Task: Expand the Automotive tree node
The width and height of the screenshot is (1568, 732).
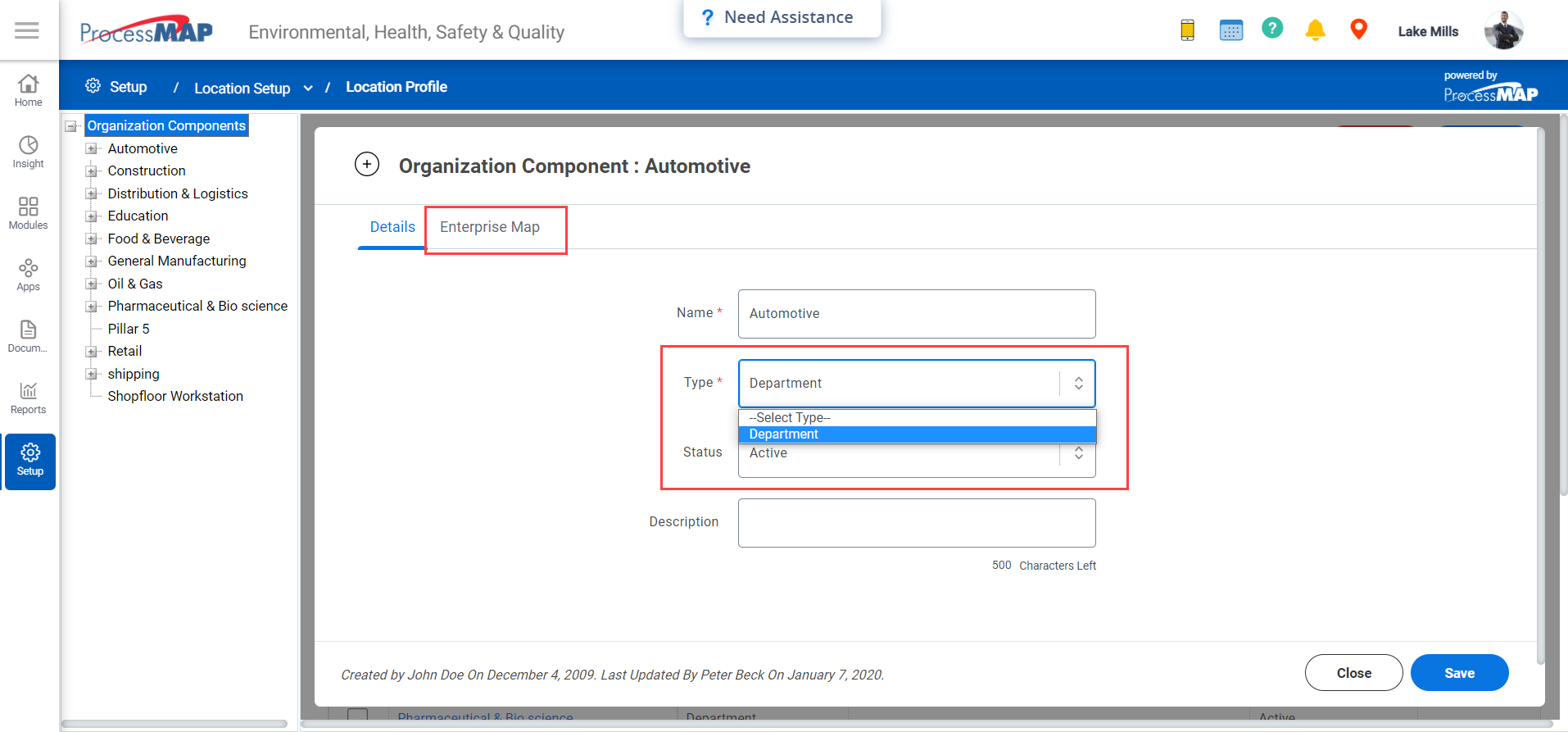Action: [x=92, y=149]
